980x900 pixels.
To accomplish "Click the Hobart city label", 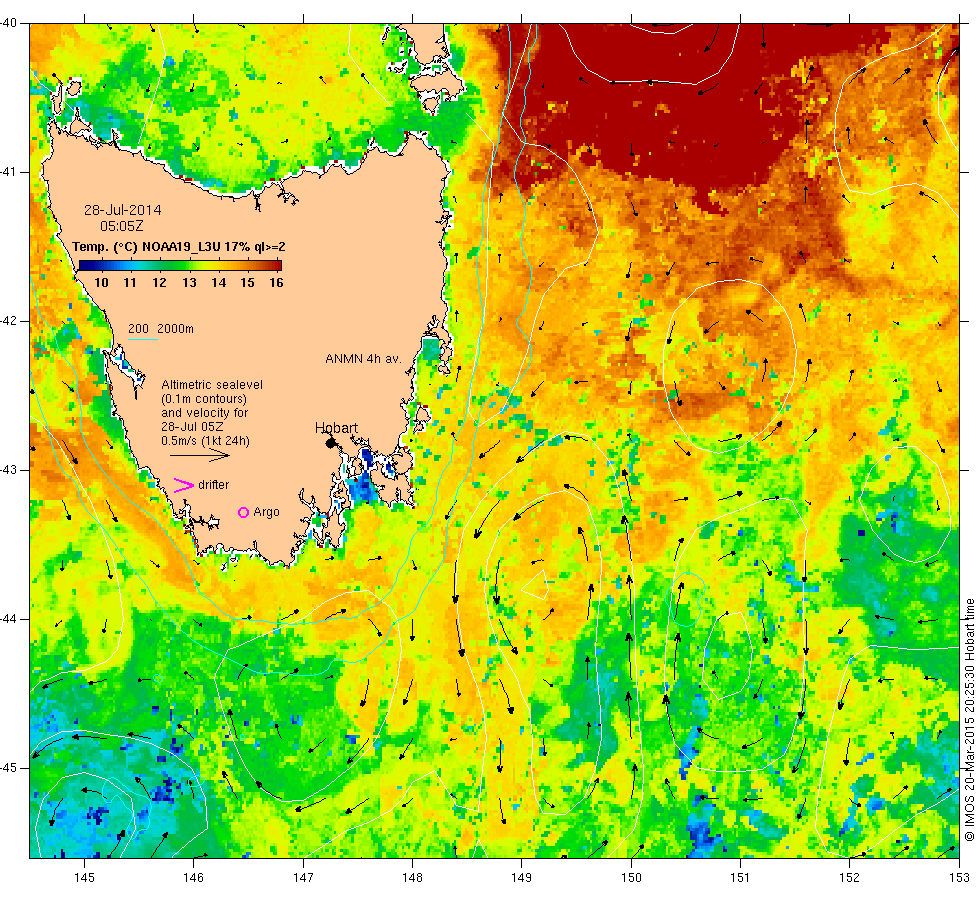I will tap(336, 428).
